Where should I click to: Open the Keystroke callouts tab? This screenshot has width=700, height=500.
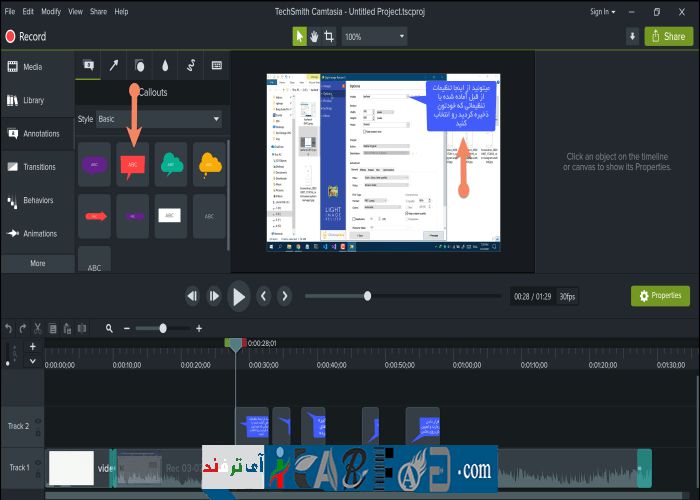[216, 66]
